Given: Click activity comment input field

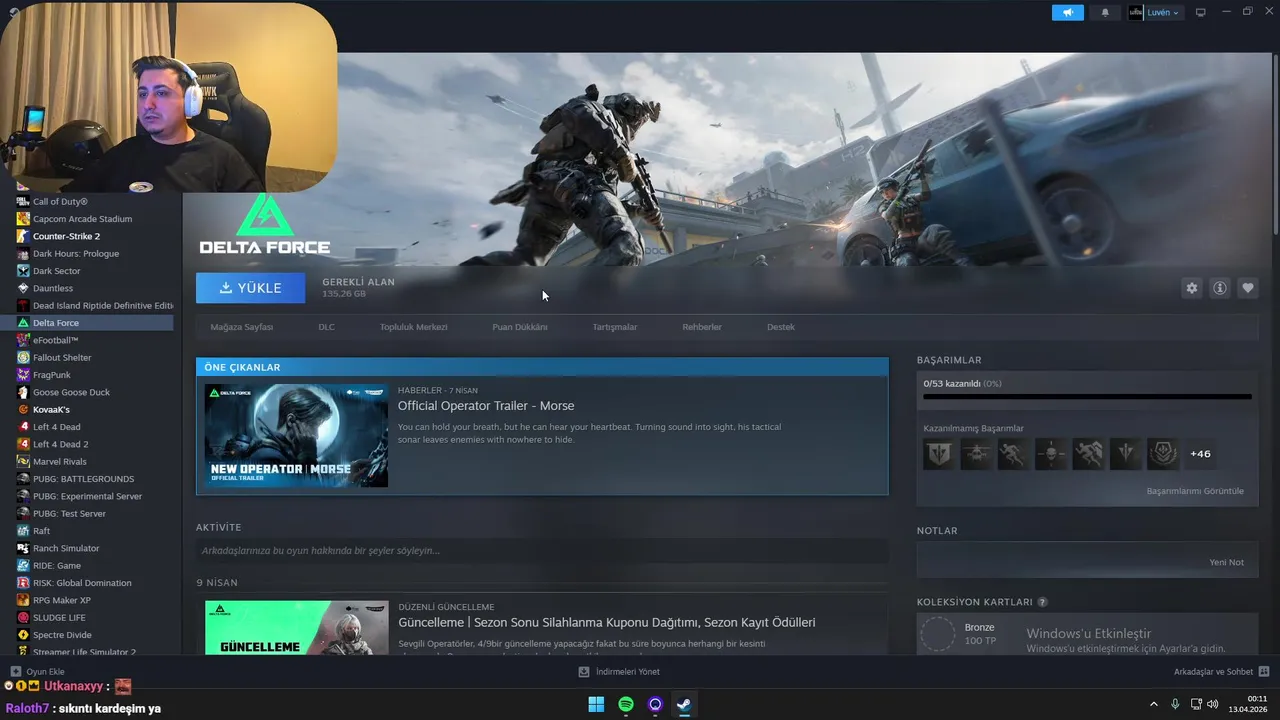Looking at the screenshot, I should pyautogui.click(x=542, y=551).
